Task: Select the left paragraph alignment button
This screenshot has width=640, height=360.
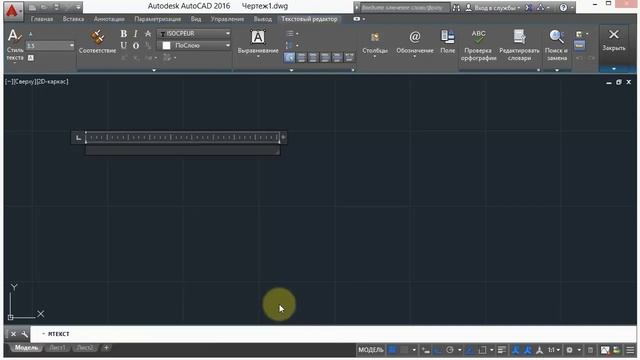Action: pyautogui.click(x=301, y=58)
